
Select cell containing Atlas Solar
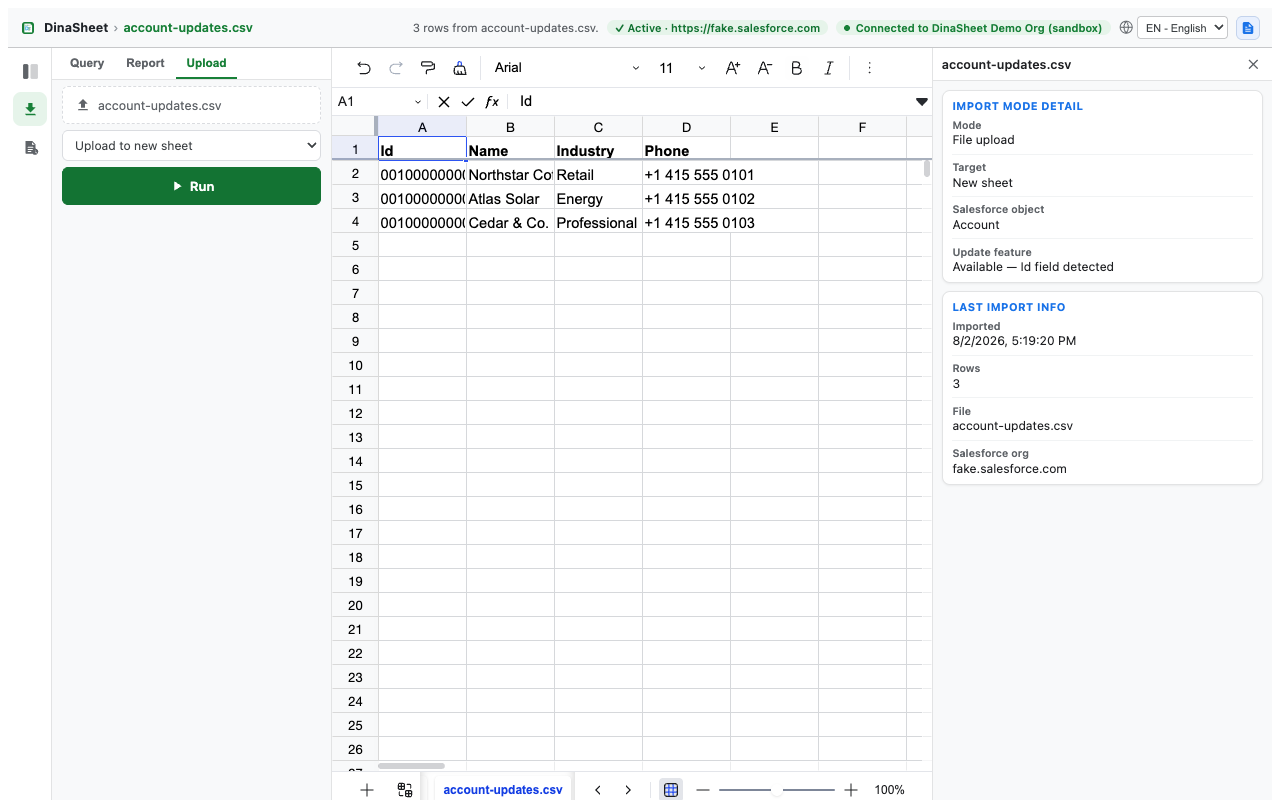click(510, 198)
